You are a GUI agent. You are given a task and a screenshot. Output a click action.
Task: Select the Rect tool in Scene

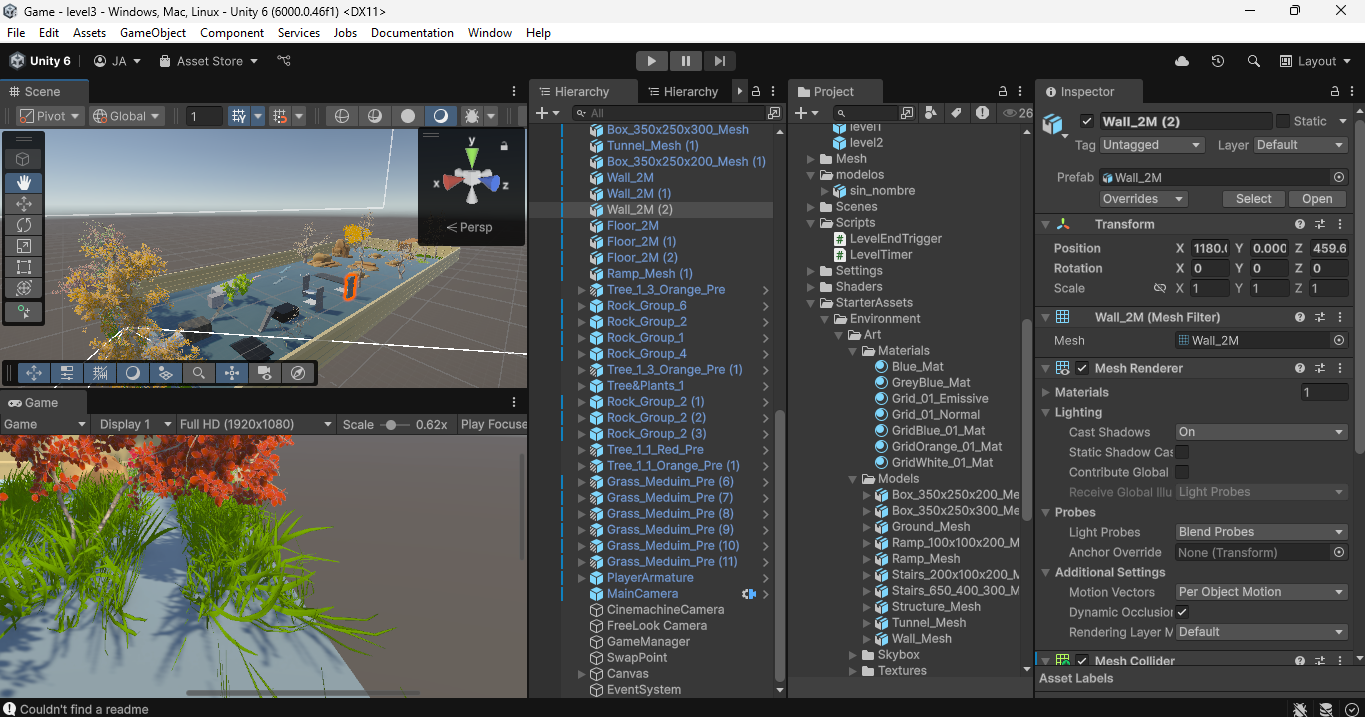pyautogui.click(x=24, y=267)
